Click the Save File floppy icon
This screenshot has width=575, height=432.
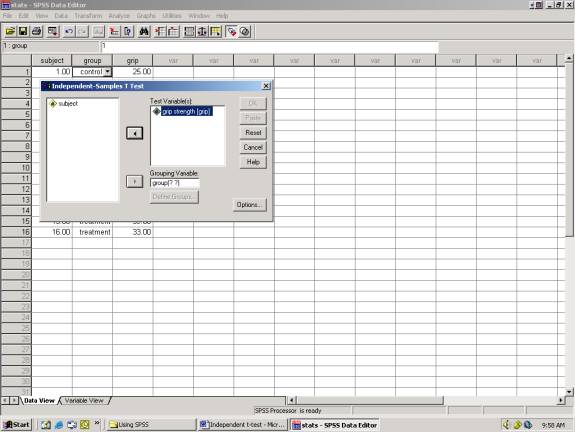tap(23, 32)
